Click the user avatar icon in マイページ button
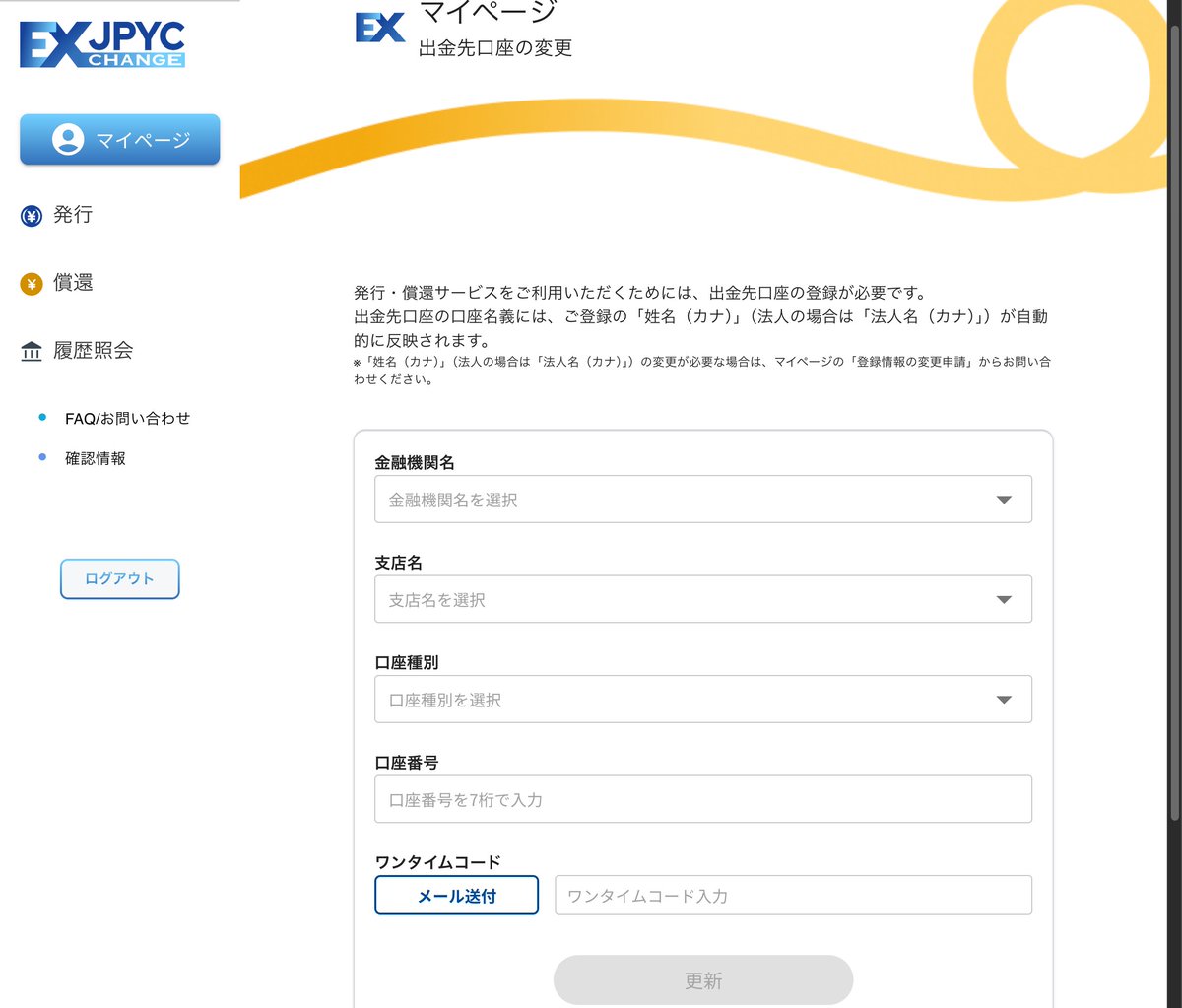The image size is (1182, 1008). (68, 139)
